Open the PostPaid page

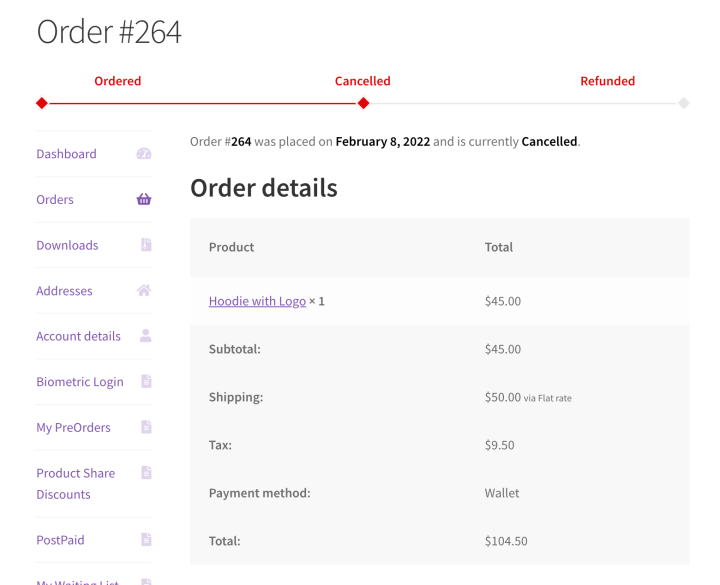pos(60,540)
